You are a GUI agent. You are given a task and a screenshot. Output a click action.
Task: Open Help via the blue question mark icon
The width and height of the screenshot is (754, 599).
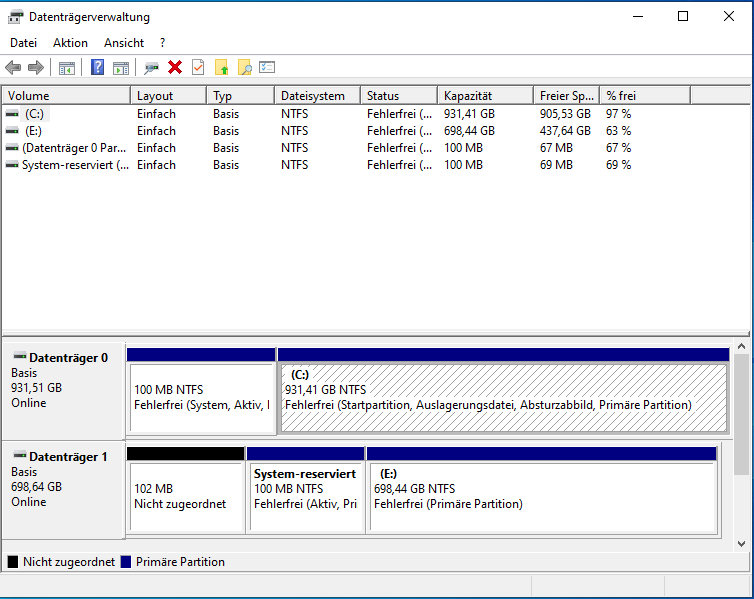pyautogui.click(x=98, y=67)
